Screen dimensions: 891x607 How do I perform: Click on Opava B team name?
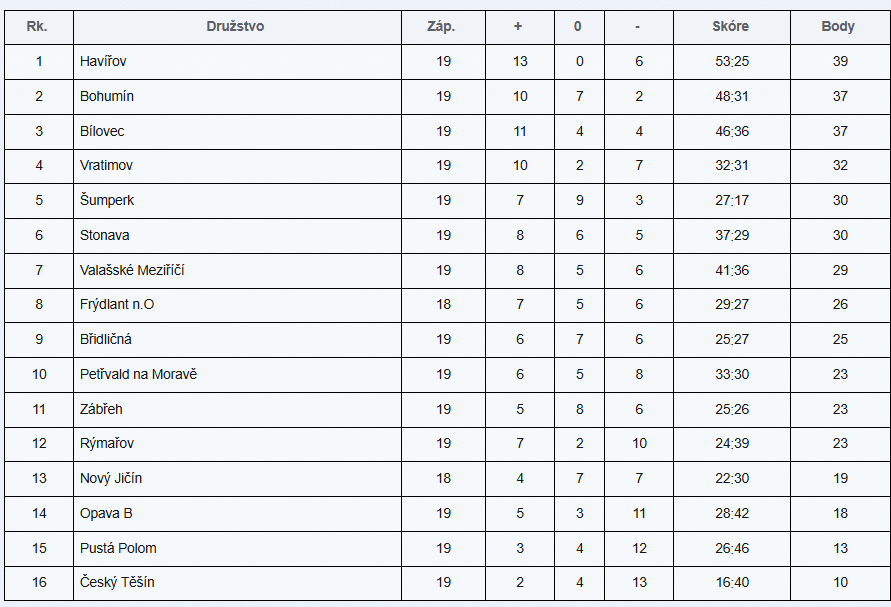[106, 513]
